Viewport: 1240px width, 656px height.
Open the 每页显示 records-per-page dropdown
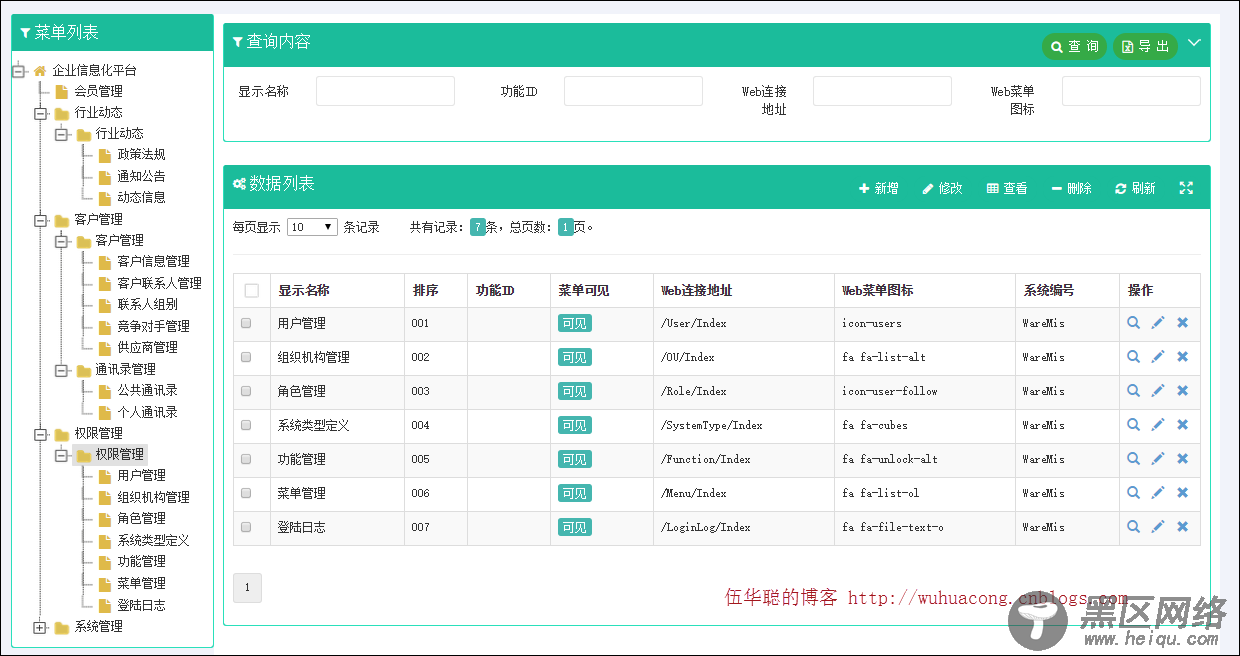312,227
